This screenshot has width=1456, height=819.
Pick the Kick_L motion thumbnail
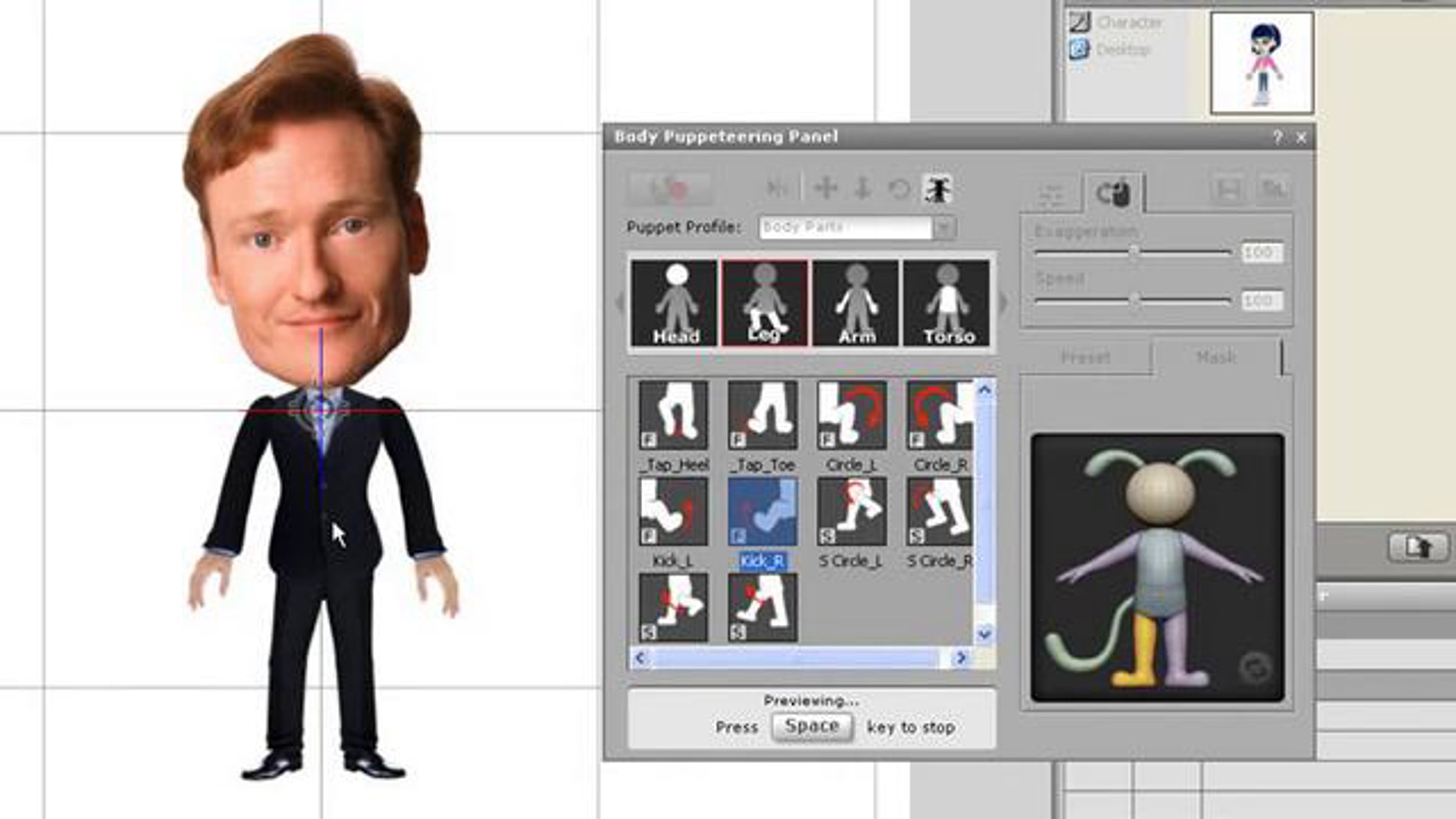[x=673, y=511]
